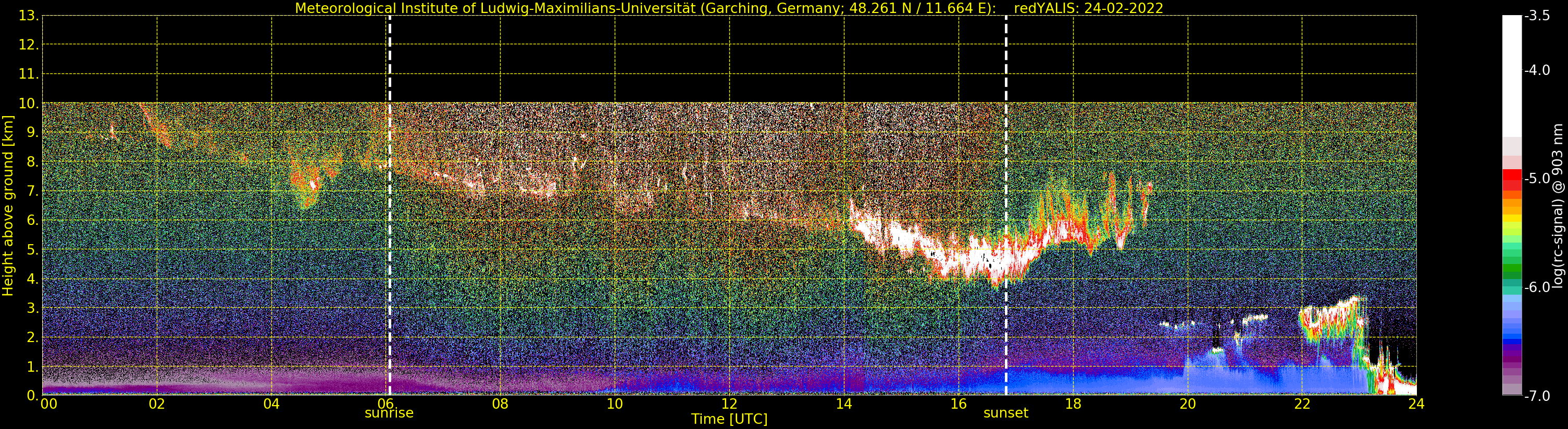Image resolution: width=1568 pixels, height=429 pixels.
Task: Click the '22' time axis tick label
Action: (x=1302, y=404)
